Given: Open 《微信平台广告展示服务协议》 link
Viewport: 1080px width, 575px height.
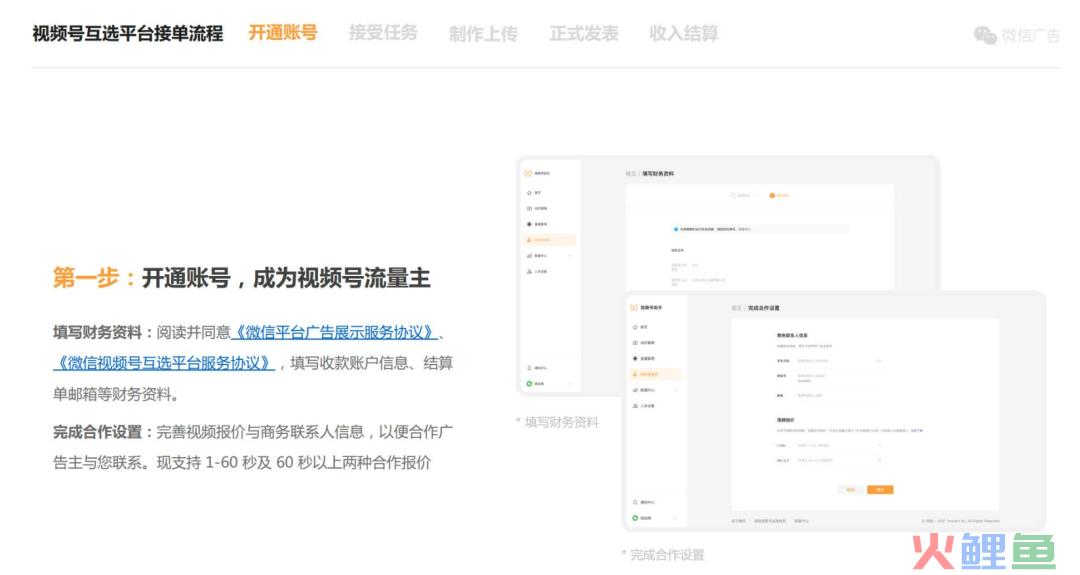Looking at the screenshot, I should [334, 333].
